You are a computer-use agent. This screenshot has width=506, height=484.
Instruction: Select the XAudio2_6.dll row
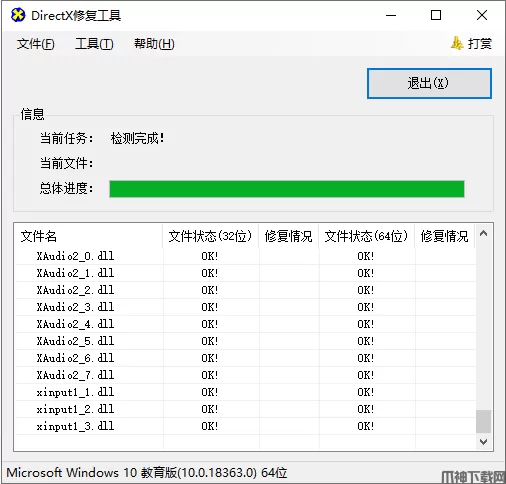click(x=245, y=358)
